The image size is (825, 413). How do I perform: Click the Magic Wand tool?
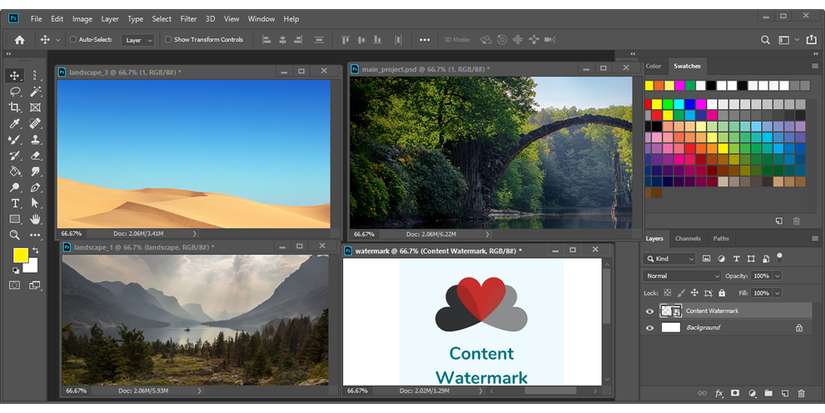[x=36, y=91]
